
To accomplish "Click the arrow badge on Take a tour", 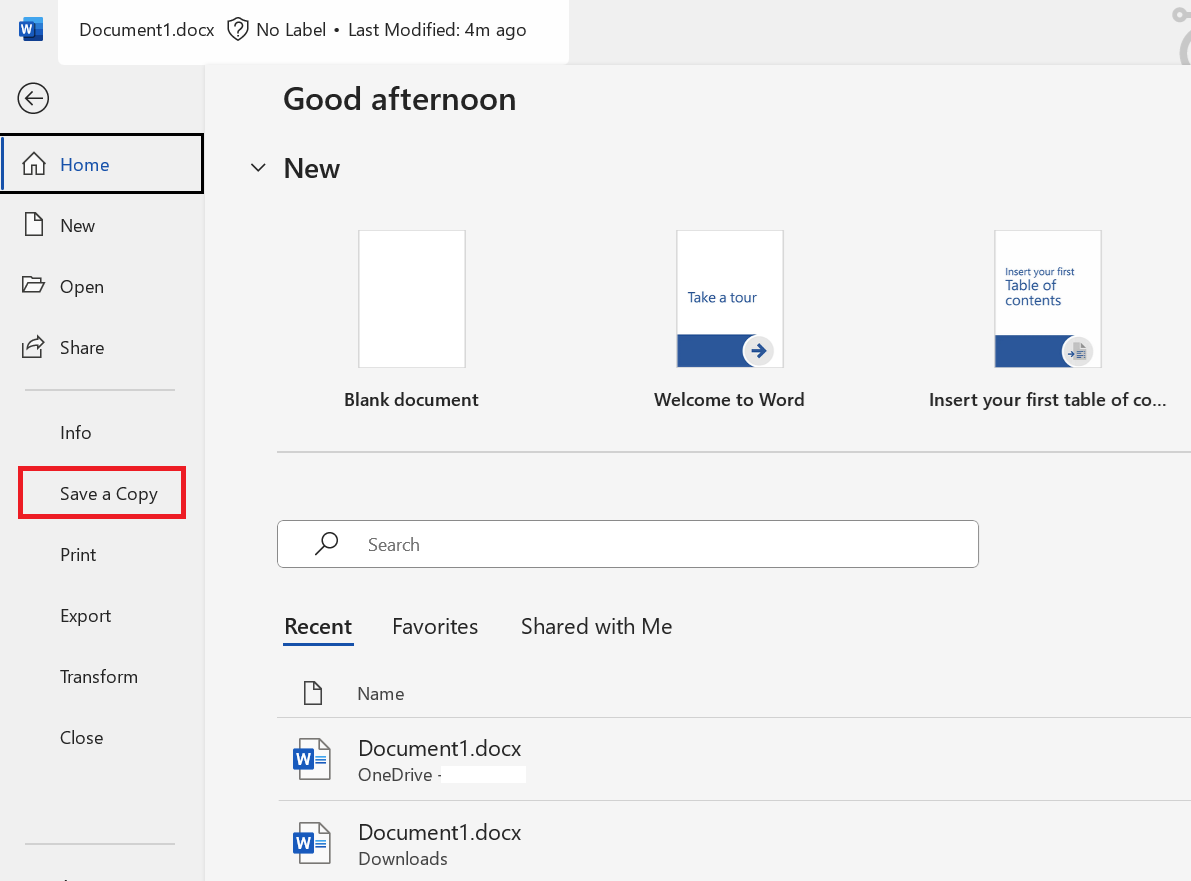I will pyautogui.click(x=757, y=351).
